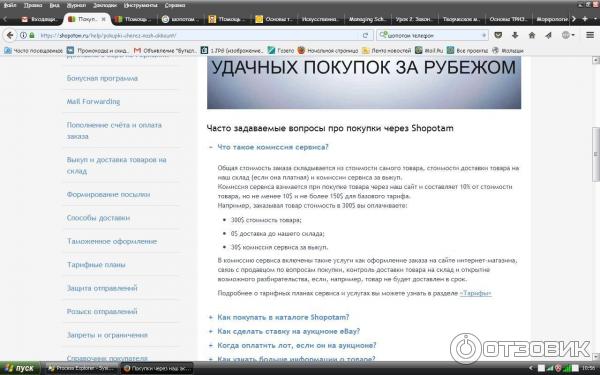Close the active Покуп... tab

click(x=103, y=19)
